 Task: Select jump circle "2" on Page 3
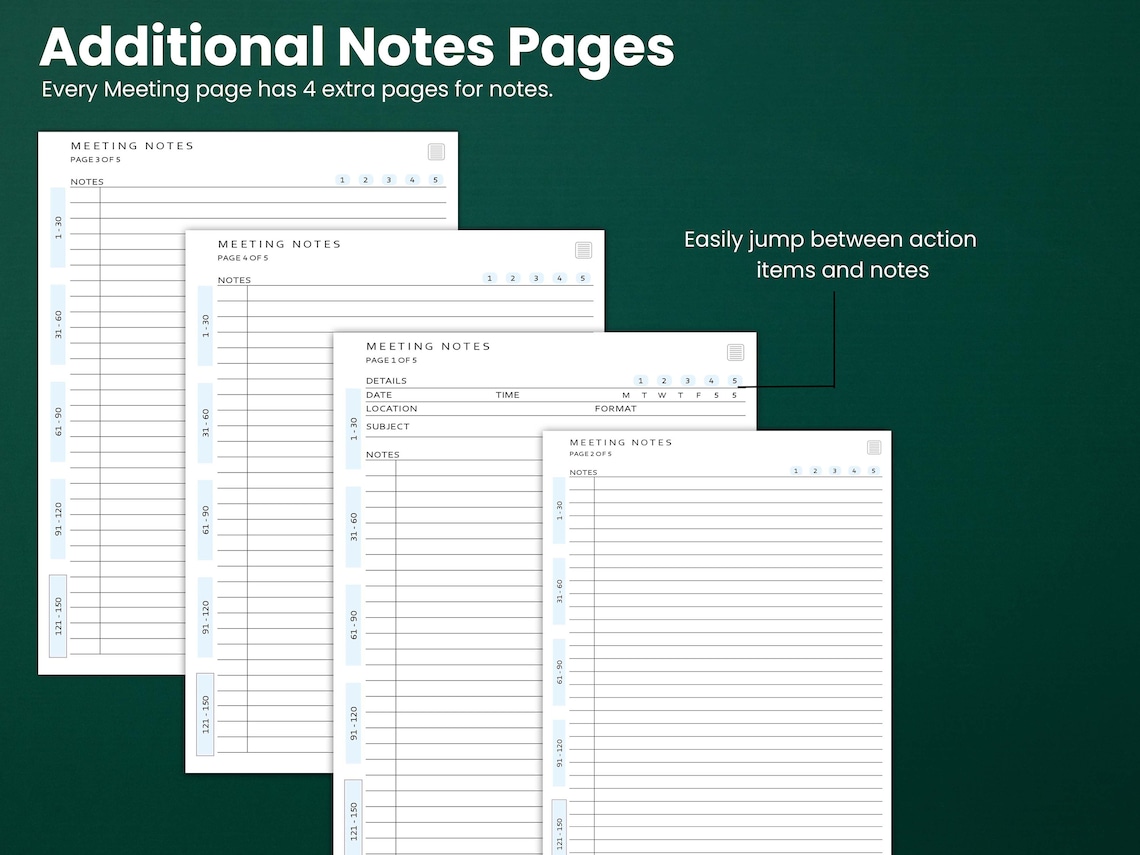365,180
